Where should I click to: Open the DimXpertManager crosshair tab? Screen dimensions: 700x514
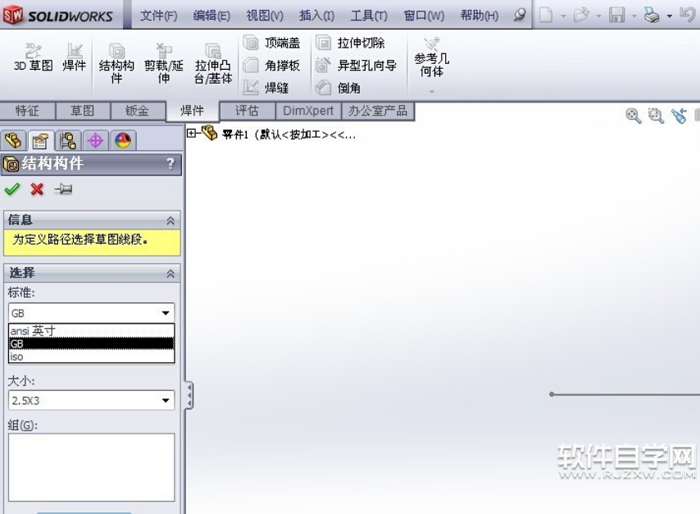click(95, 141)
